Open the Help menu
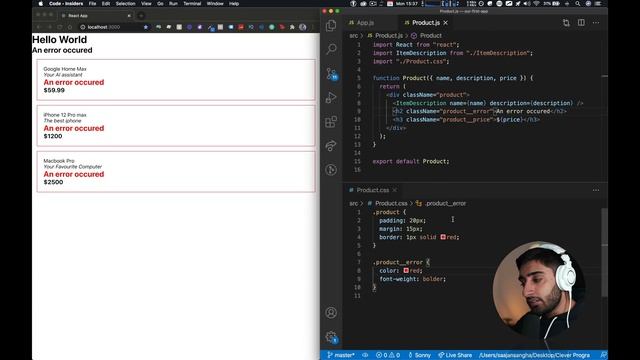 234,4
